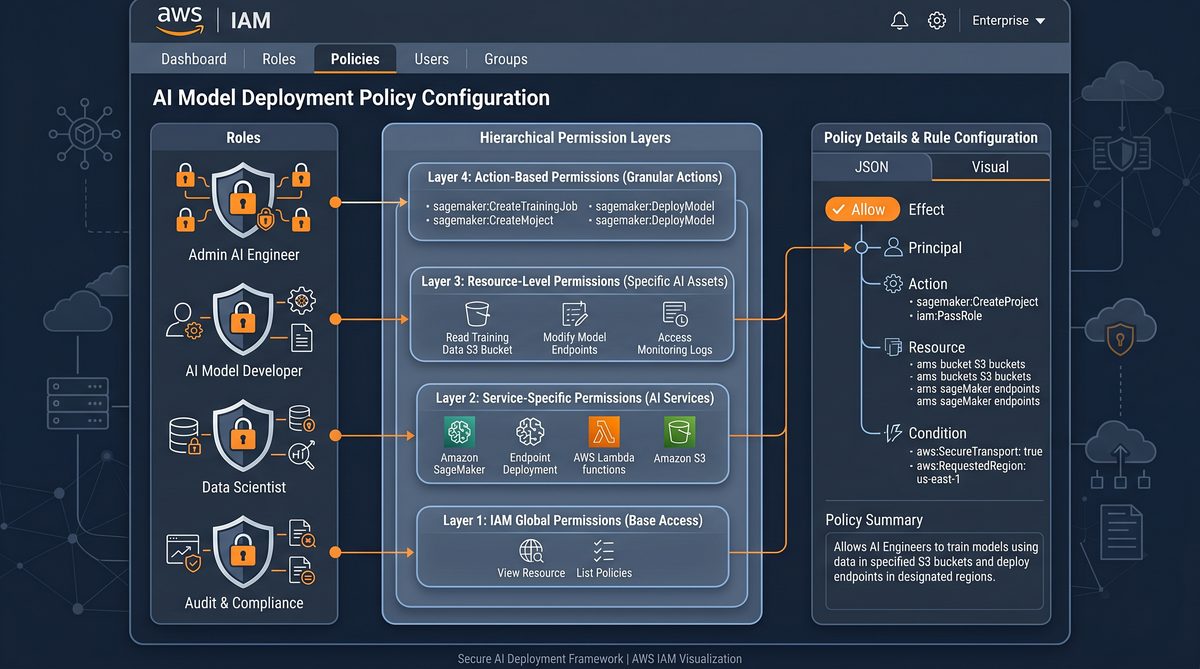This screenshot has width=1200, height=669.
Task: Expand the Resource tree node label
Action: (937, 347)
